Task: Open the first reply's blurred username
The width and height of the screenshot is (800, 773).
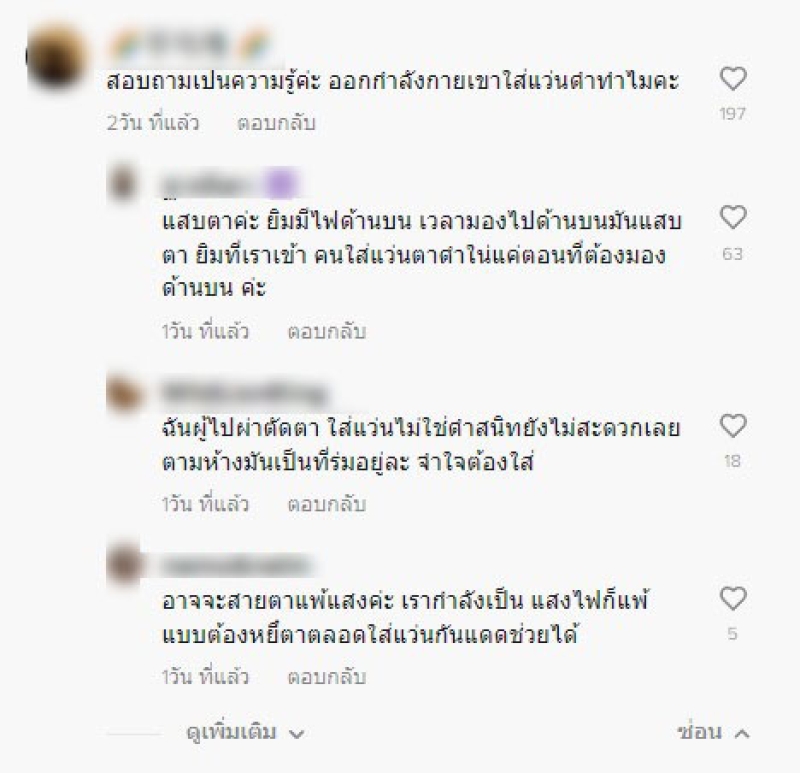Action: pos(231,183)
